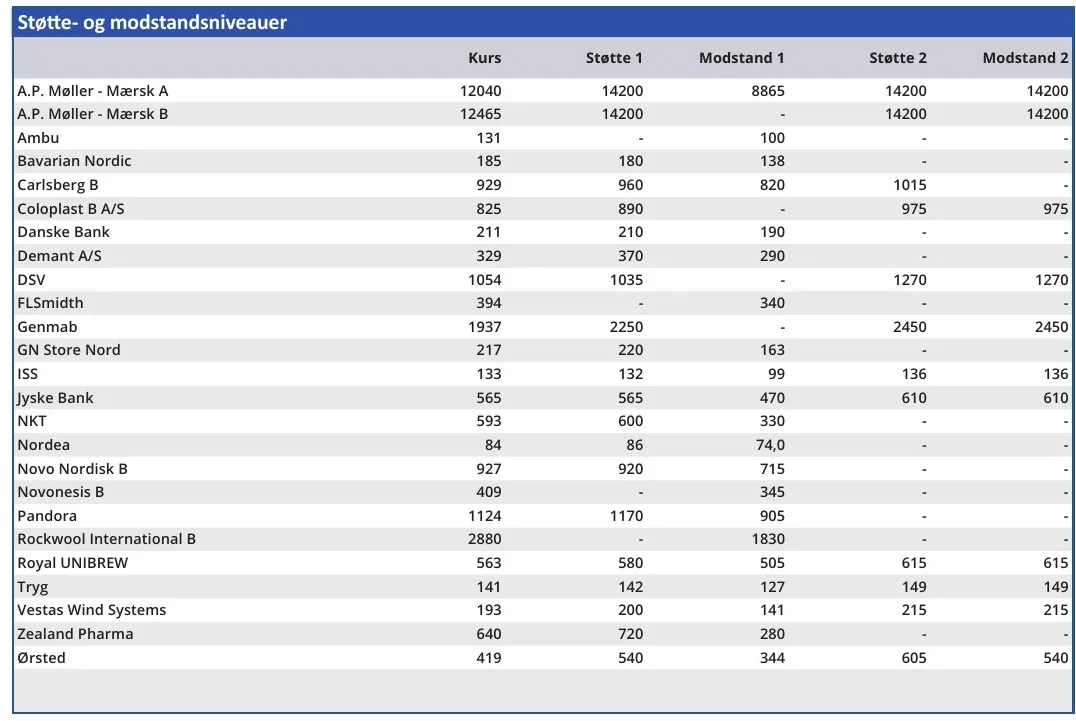This screenshot has height=721, width=1076.
Task: Click Pandora's Støtte 1 value 1170
Action: 623,516
